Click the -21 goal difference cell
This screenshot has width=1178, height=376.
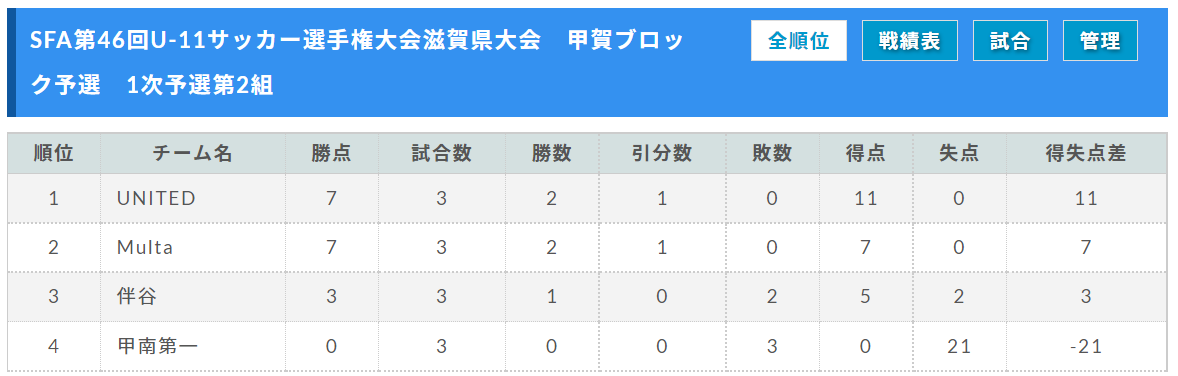coord(1086,347)
